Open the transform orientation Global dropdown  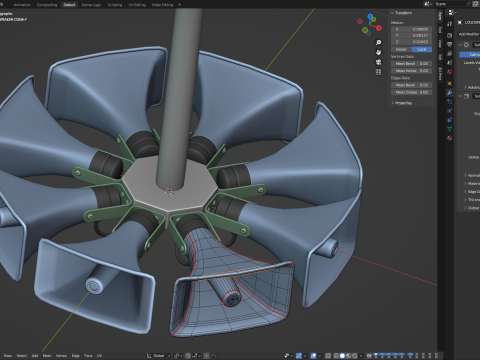pos(158,356)
